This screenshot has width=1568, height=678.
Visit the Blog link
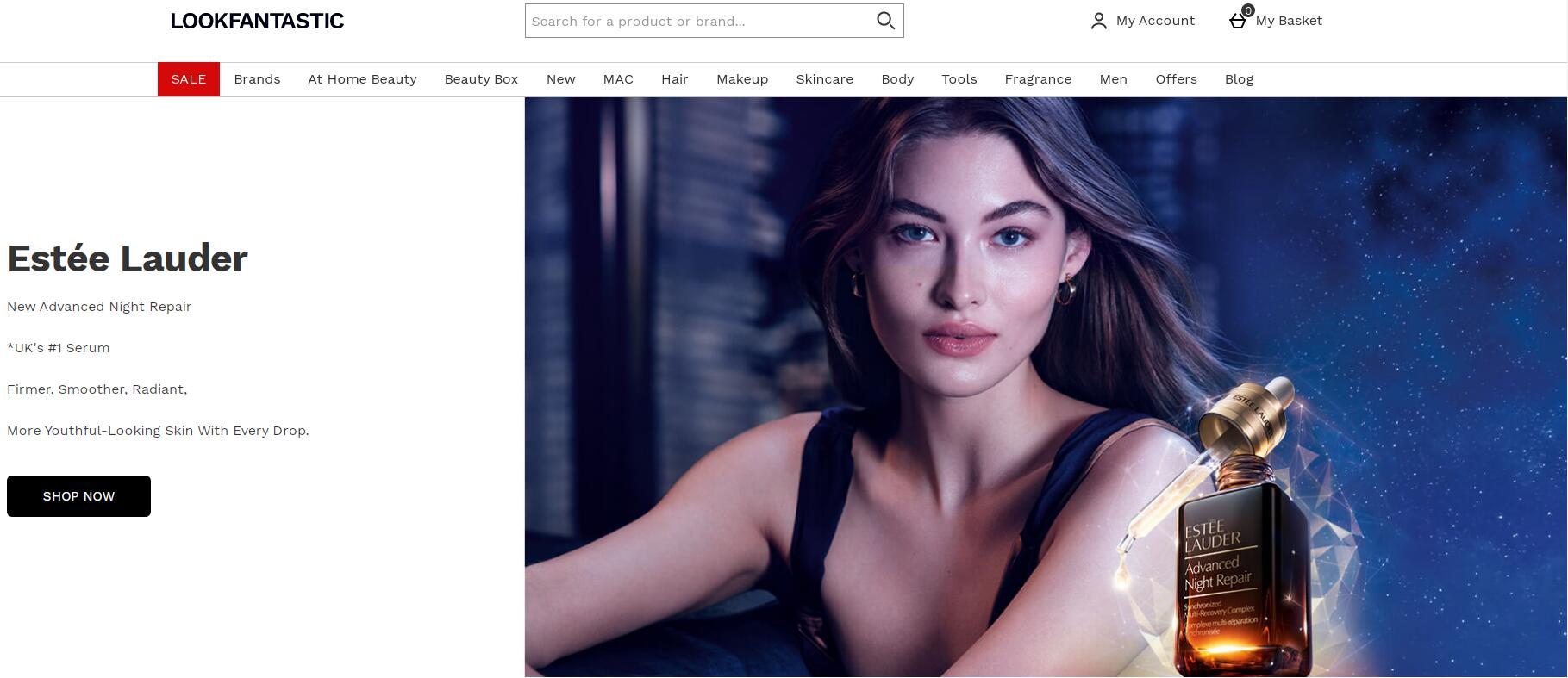coord(1239,79)
